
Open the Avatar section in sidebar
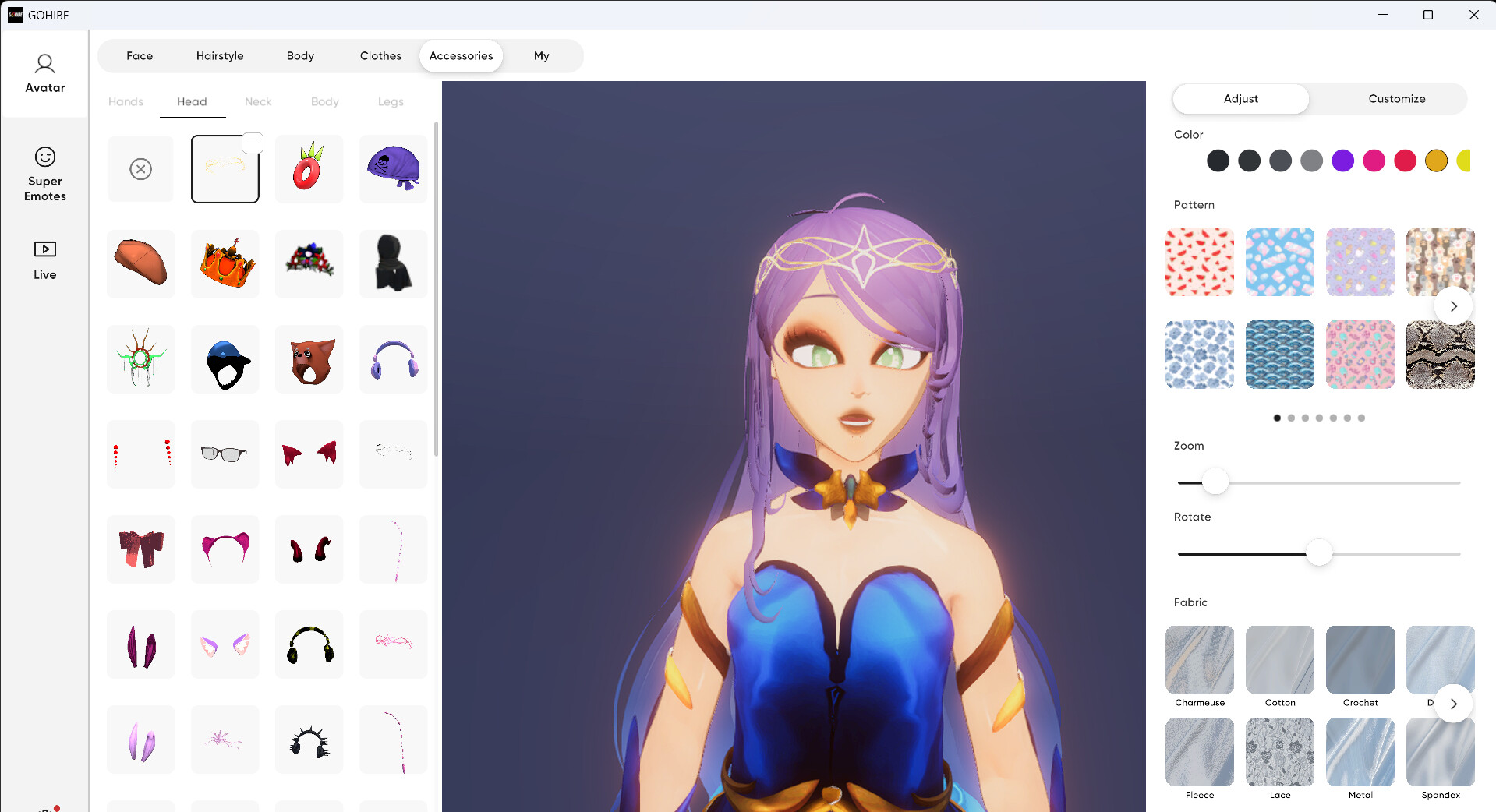click(x=45, y=74)
